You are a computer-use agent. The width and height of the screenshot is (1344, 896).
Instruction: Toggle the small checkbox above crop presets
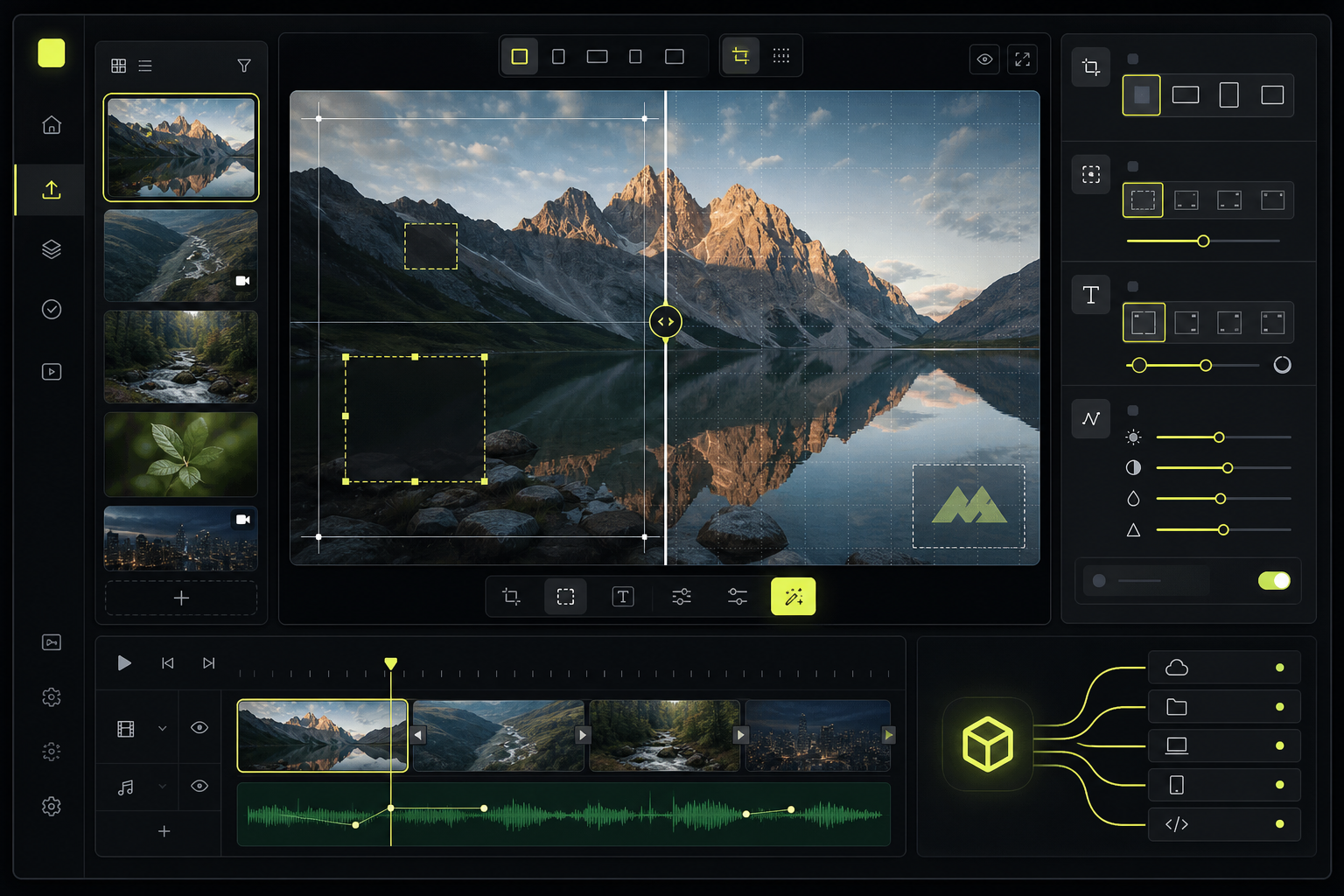[x=1133, y=59]
